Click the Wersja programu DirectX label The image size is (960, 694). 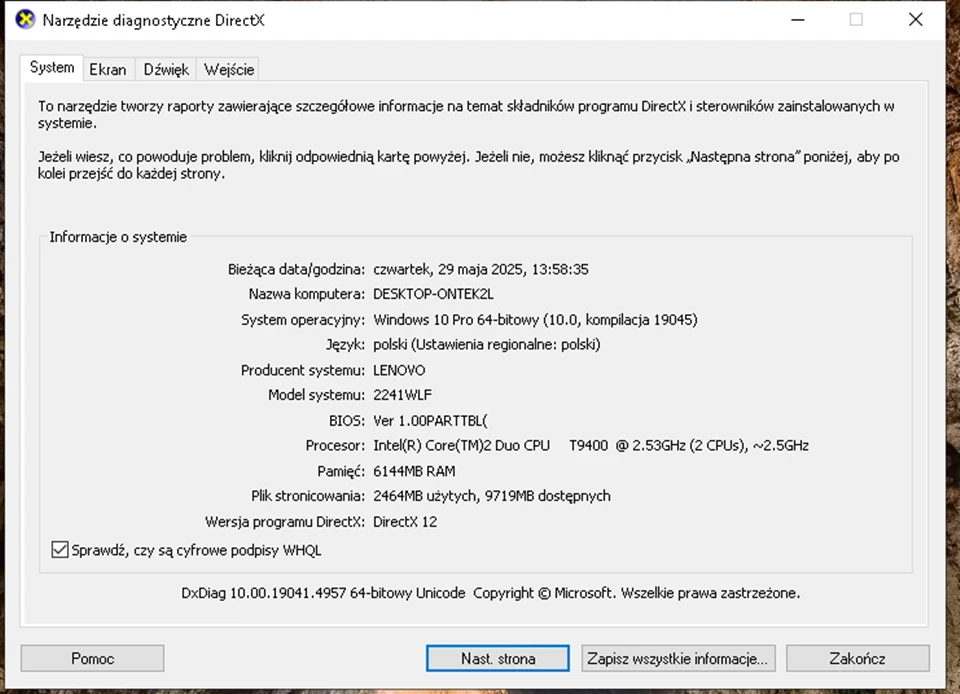[x=285, y=522]
